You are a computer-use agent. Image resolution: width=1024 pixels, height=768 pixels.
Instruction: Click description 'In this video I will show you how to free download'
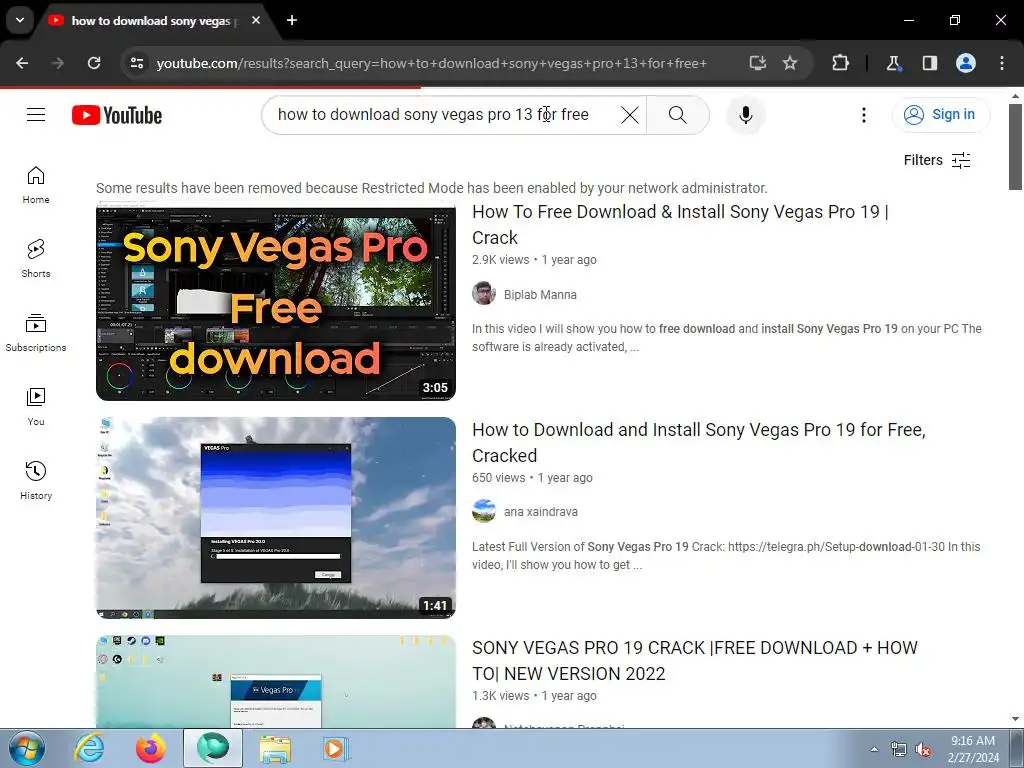tap(727, 338)
